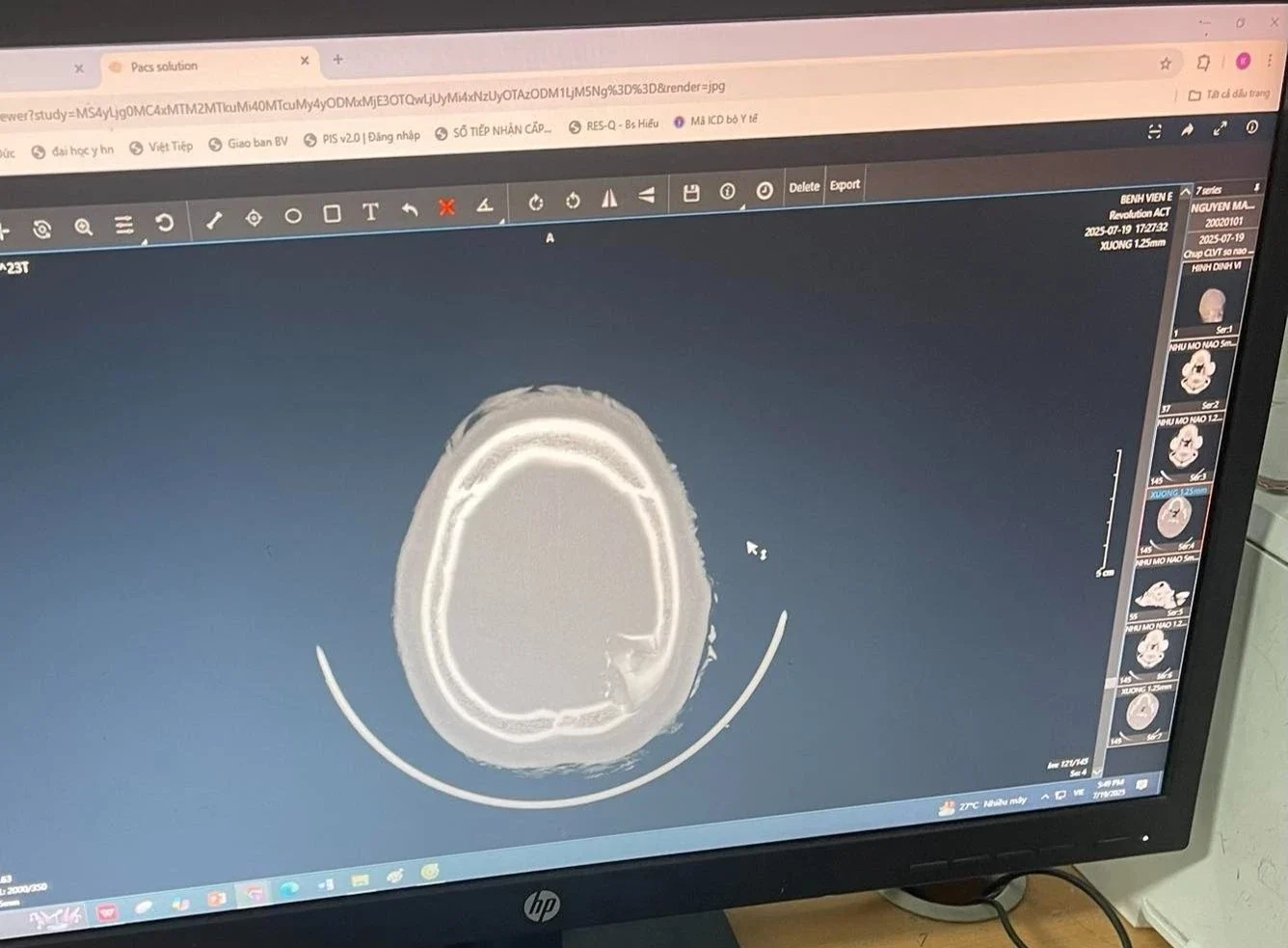Click the series scrollbar down chevron
1288x948 pixels.
pyautogui.click(x=1097, y=772)
